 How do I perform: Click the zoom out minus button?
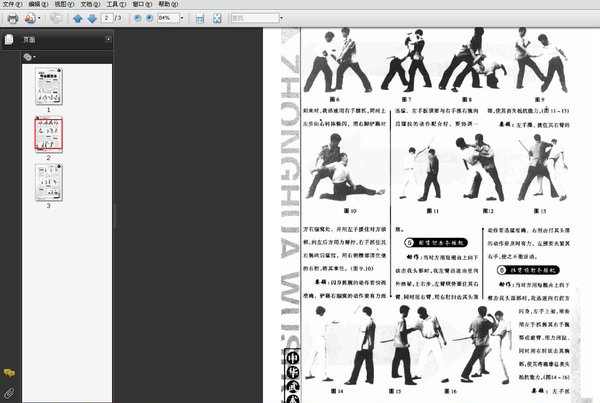pyautogui.click(x=138, y=18)
